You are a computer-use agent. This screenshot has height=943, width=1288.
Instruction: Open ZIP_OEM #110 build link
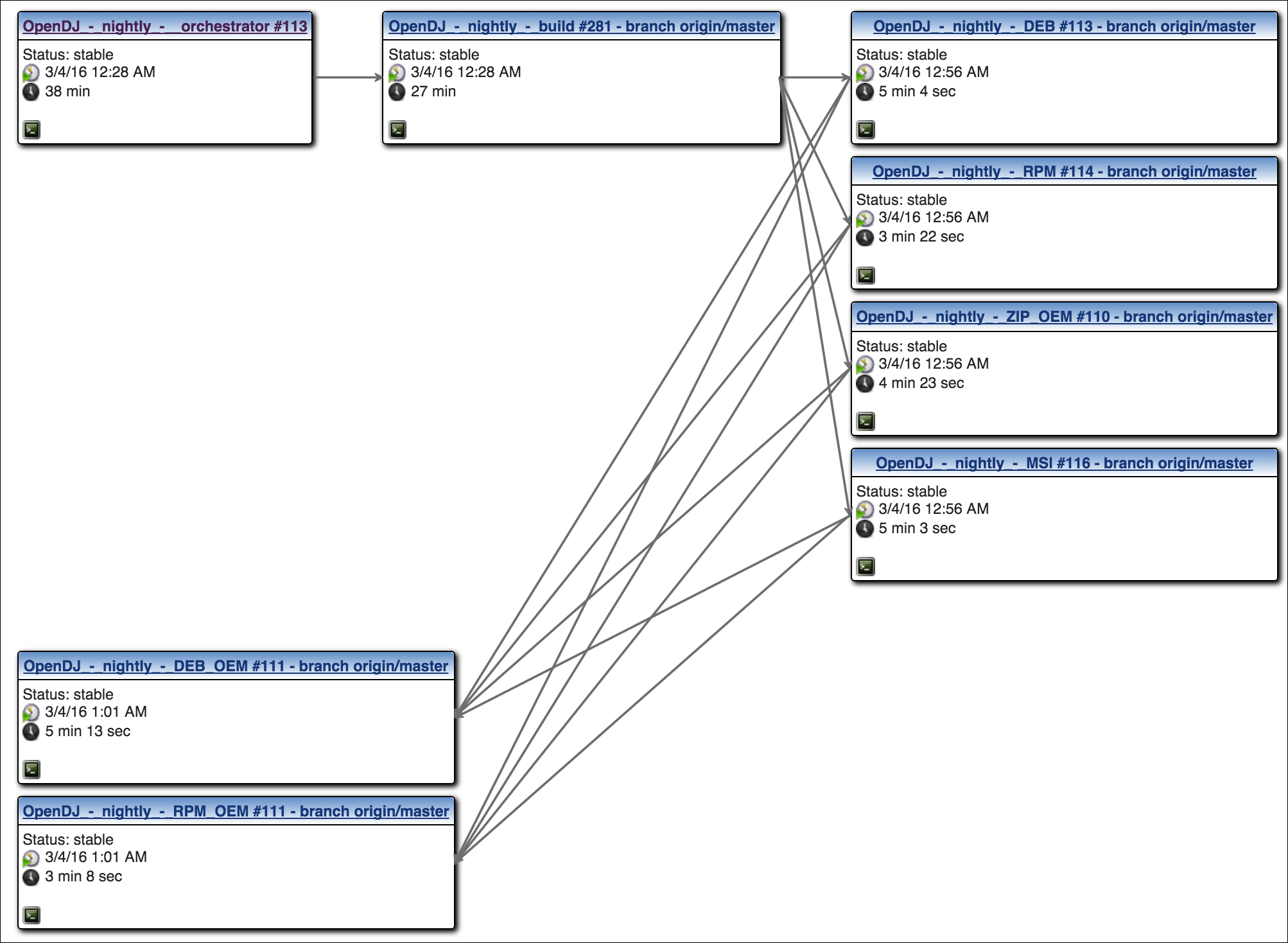point(1064,317)
